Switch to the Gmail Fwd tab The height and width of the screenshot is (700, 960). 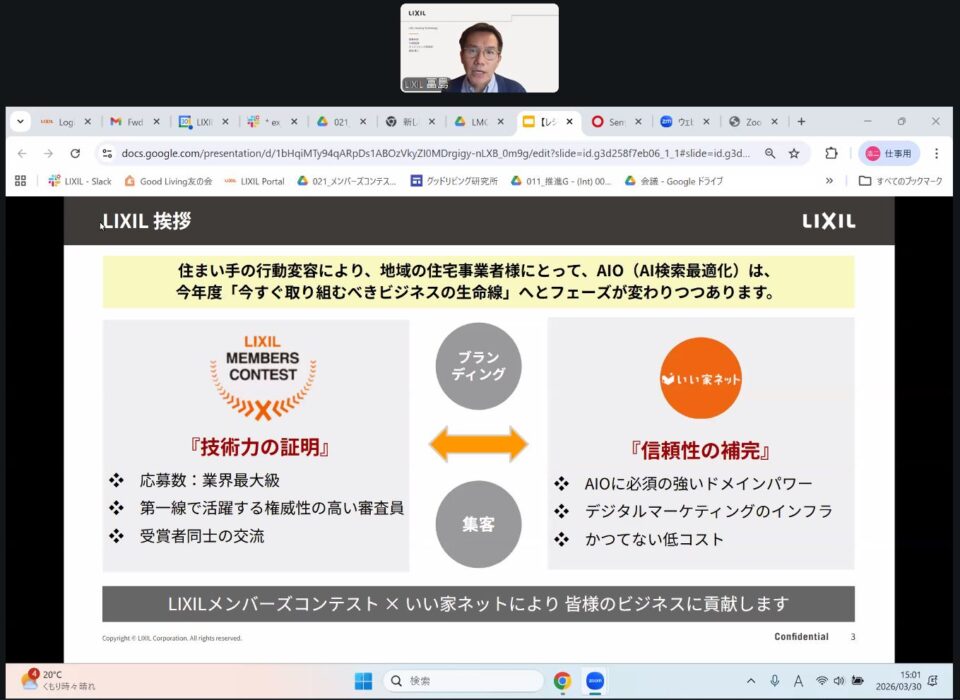[128, 121]
